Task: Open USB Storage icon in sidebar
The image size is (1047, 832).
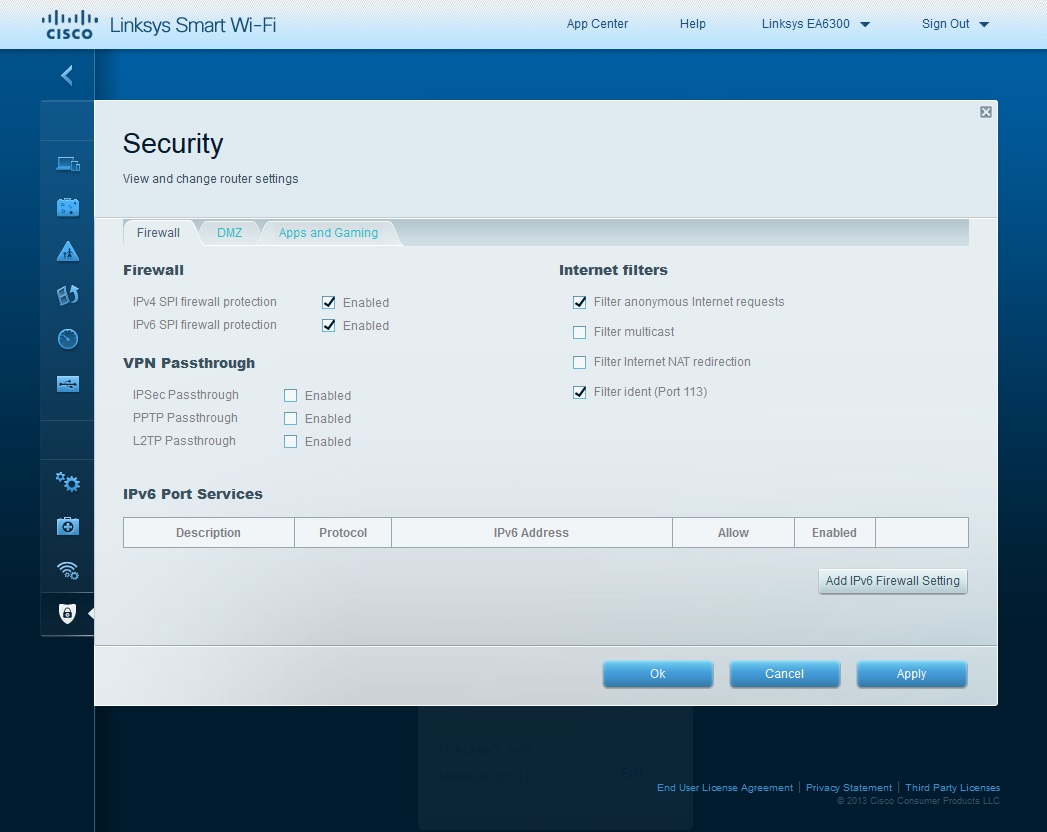Action: 67,384
